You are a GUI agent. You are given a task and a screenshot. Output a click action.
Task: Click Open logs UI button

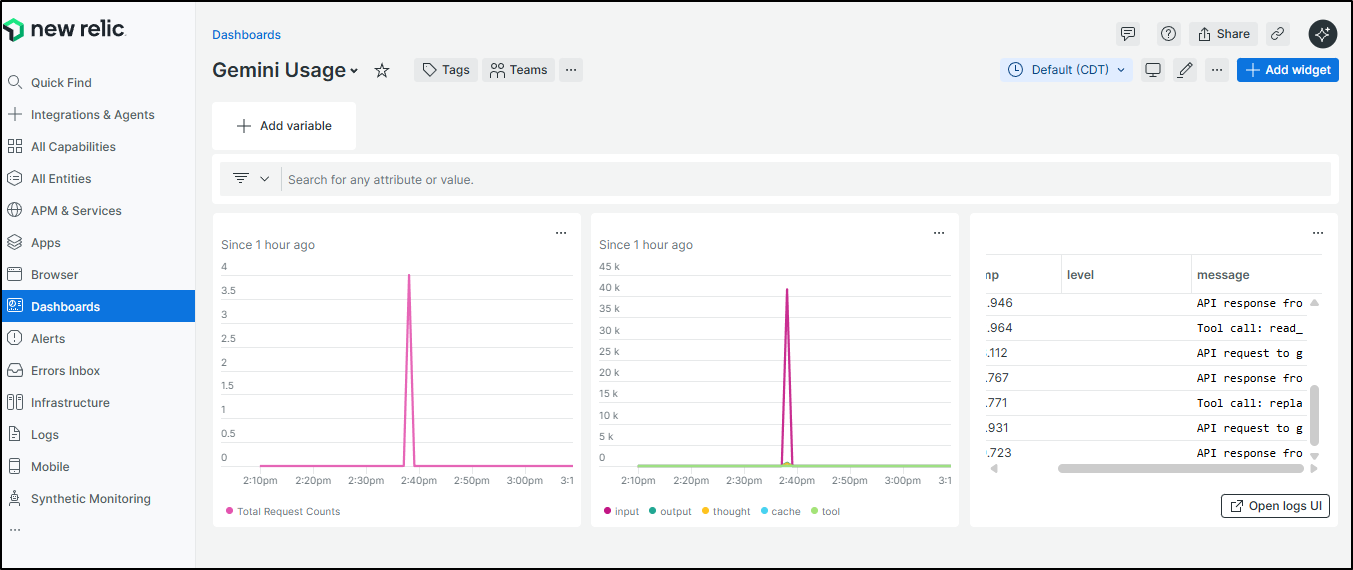click(1275, 506)
